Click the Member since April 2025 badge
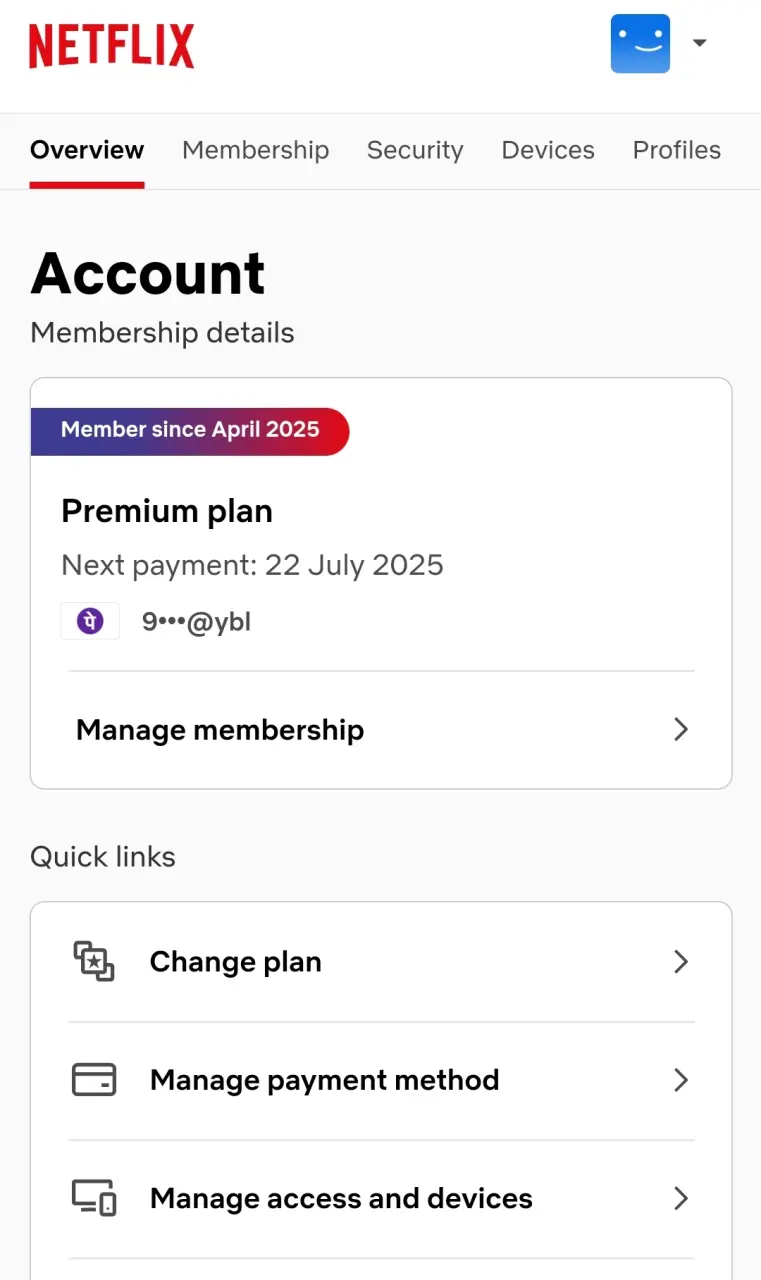Image resolution: width=761 pixels, height=1280 pixels. pos(190,431)
